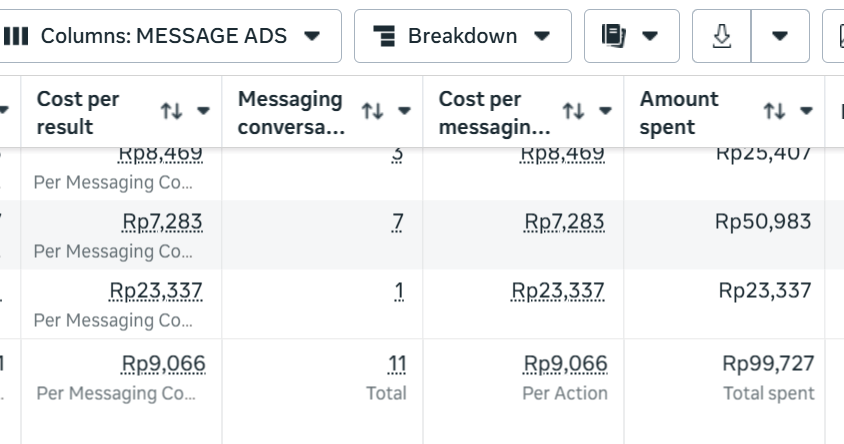
Task: Sort by Cost per result arrows icon
Action: (171, 111)
